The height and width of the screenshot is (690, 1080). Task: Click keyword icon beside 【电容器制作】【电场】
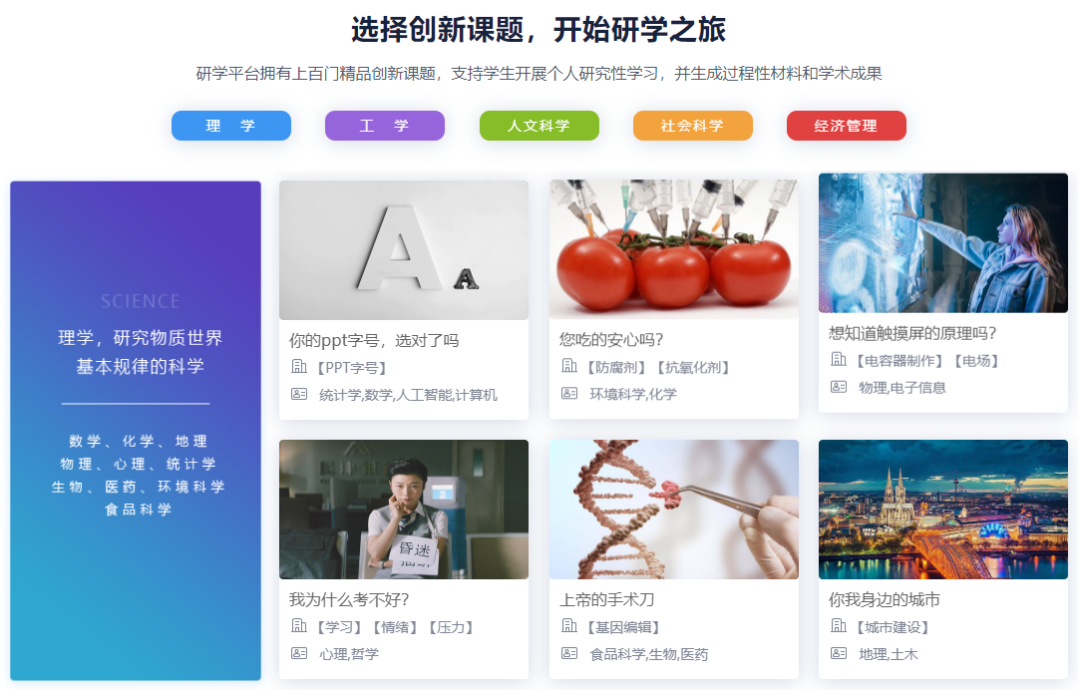pos(838,359)
